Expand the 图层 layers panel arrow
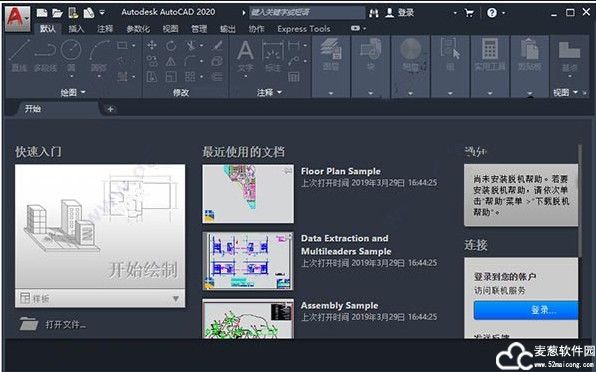596x372 pixels. tap(331, 93)
